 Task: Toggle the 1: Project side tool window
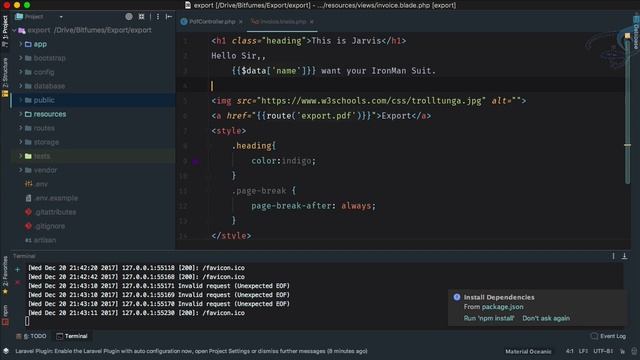point(5,31)
